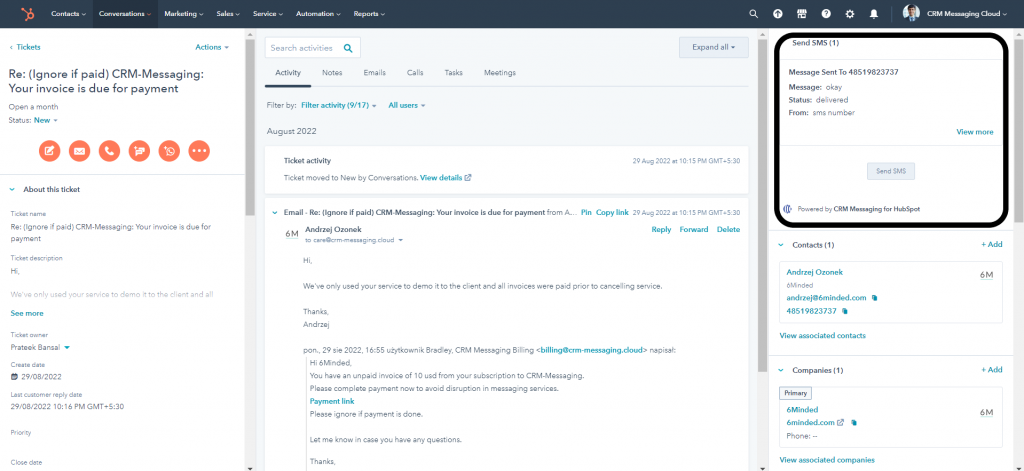Open the All users filter dropdown

407,105
